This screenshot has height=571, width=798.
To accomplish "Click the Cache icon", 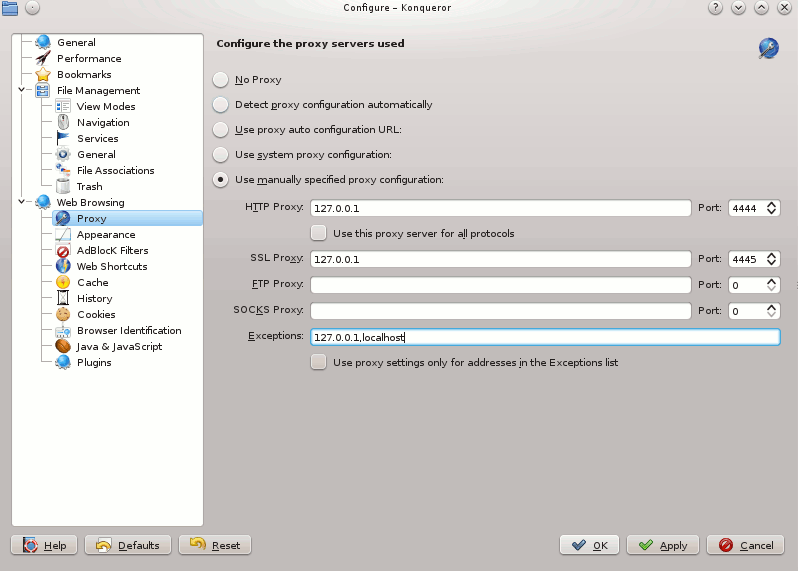I will pyautogui.click(x=63, y=282).
